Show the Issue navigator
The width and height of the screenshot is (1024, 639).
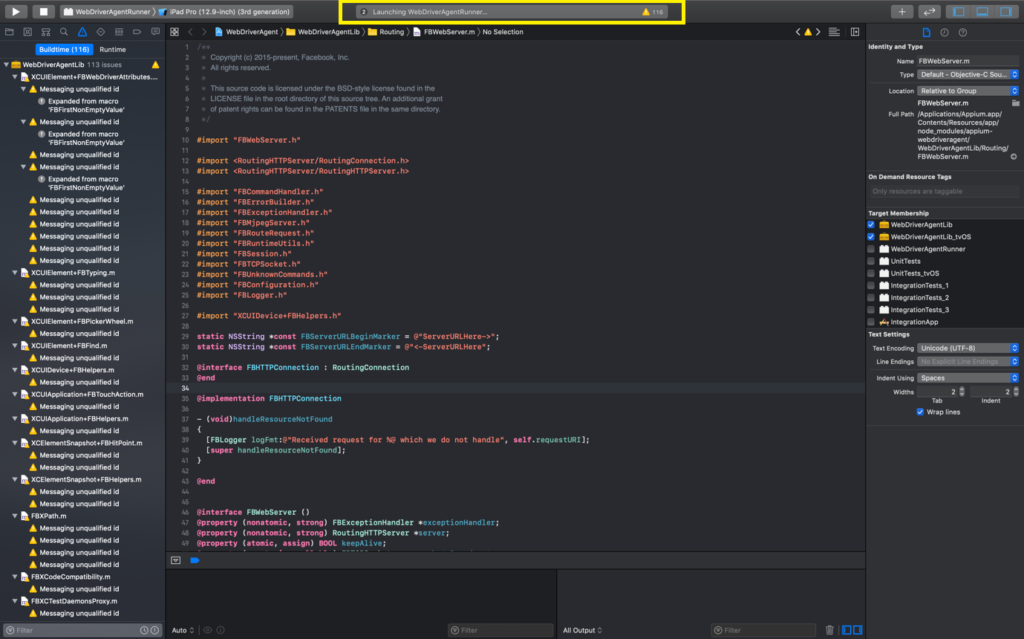coord(82,32)
